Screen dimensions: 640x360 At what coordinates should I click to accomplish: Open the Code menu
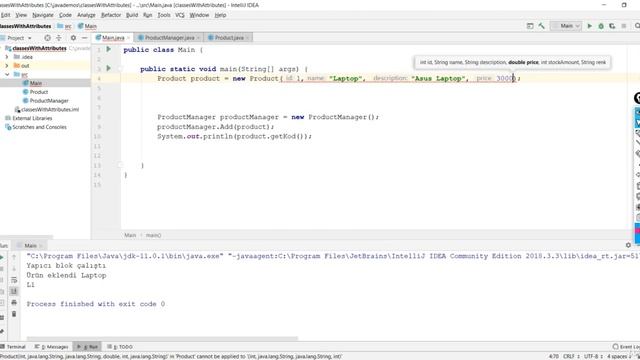tap(65, 15)
